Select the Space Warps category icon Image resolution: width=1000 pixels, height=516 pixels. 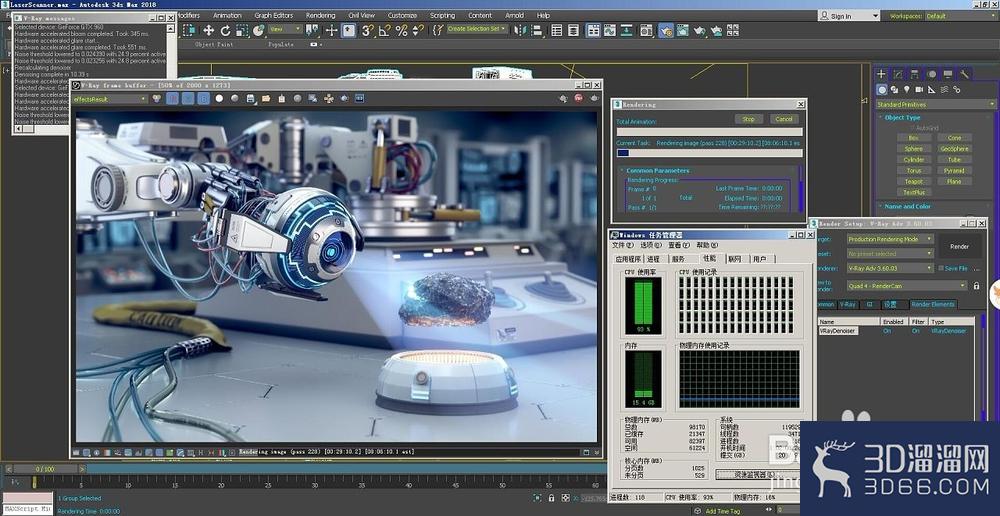(945, 90)
